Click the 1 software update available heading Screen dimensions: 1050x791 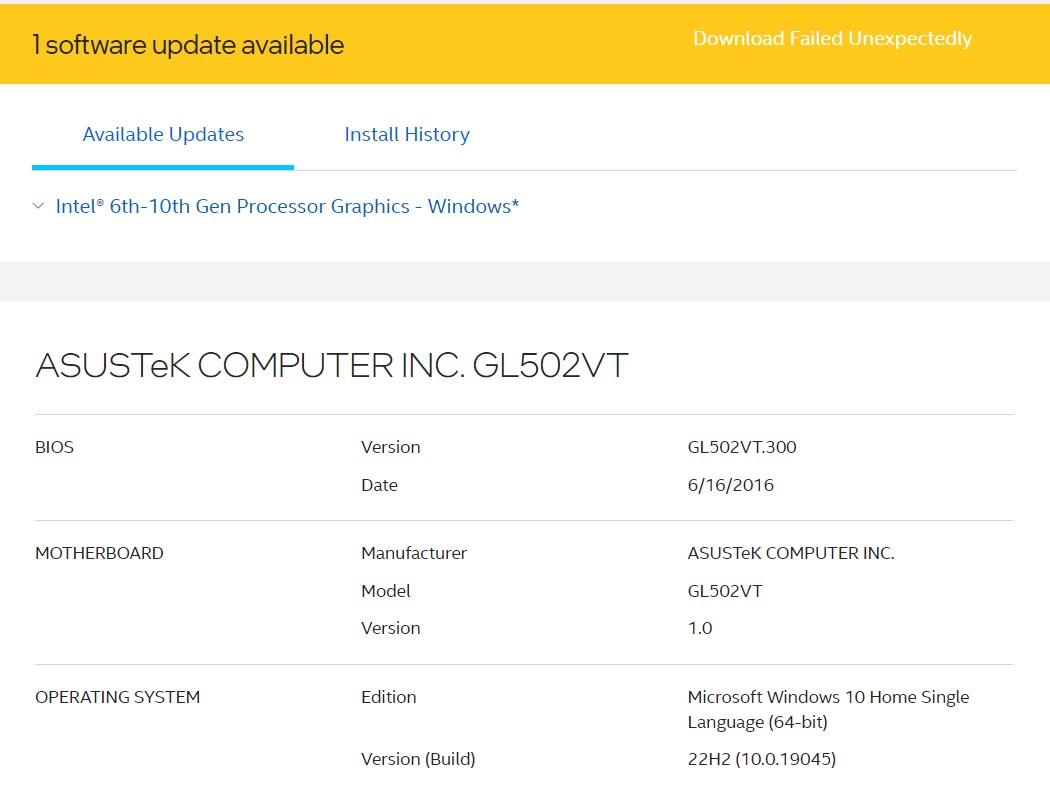tap(188, 45)
